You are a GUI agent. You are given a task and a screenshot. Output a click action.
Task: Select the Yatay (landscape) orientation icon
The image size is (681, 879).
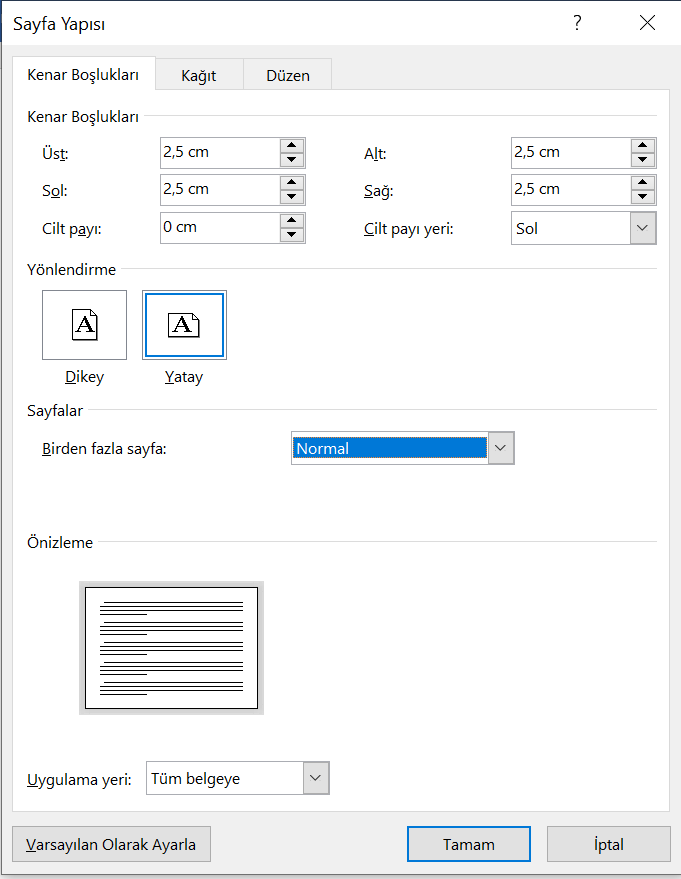pyautogui.click(x=184, y=324)
